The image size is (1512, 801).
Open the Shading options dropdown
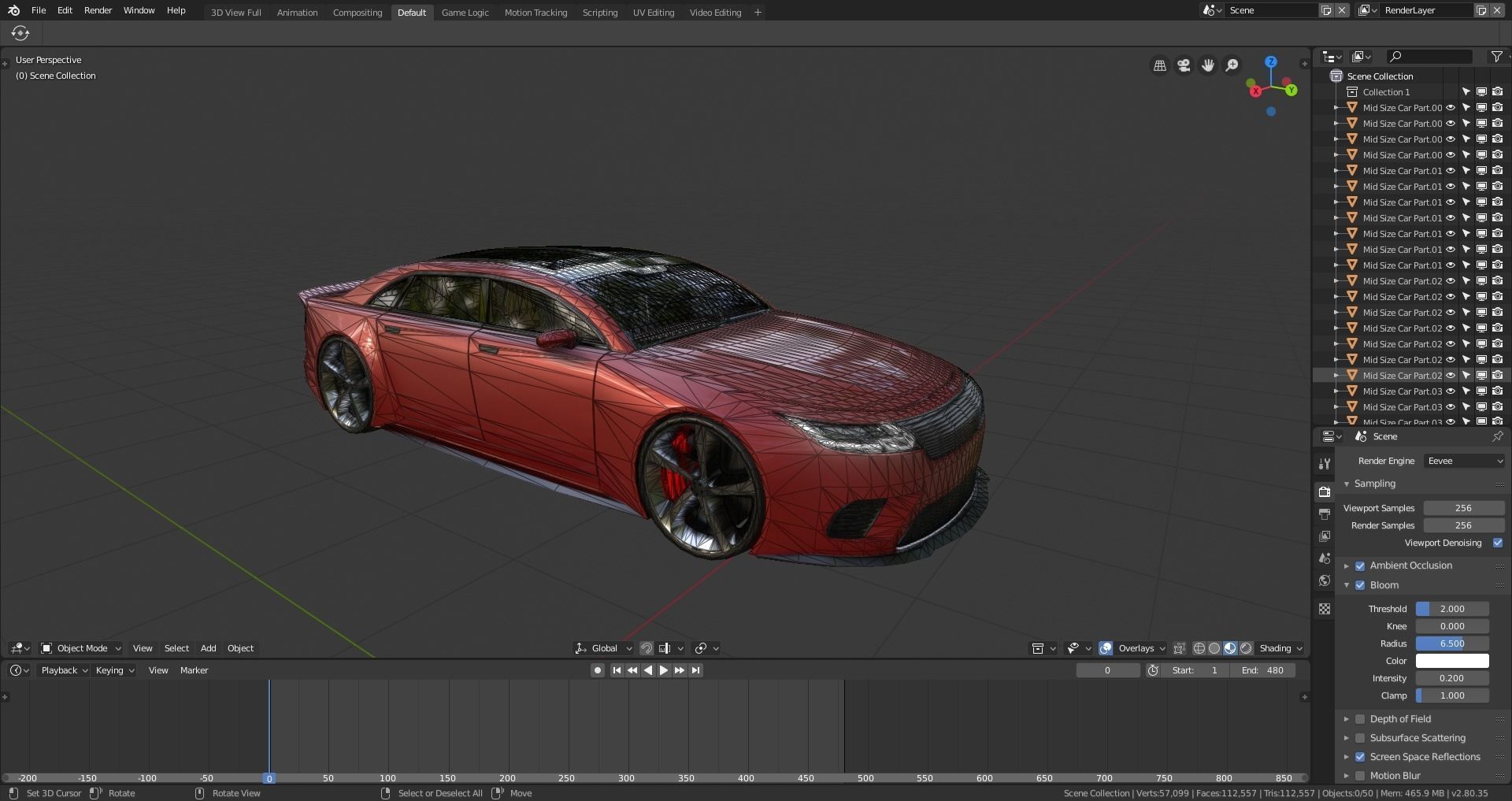(1280, 648)
